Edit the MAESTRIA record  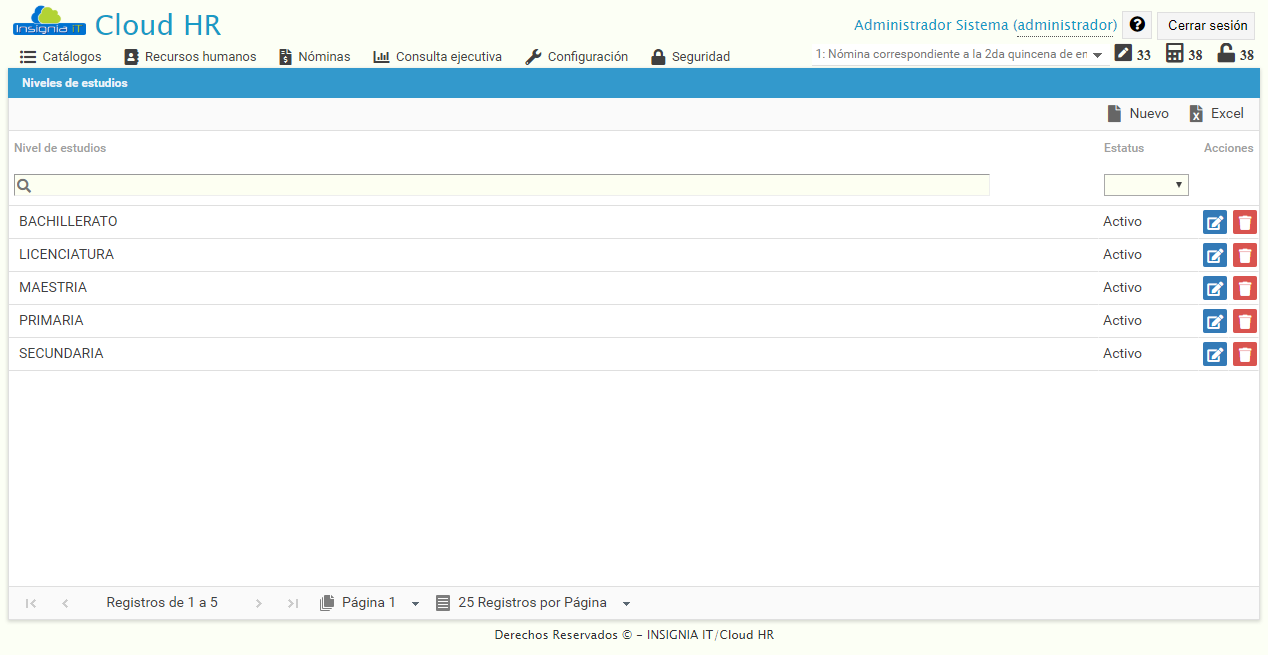pos(1214,288)
